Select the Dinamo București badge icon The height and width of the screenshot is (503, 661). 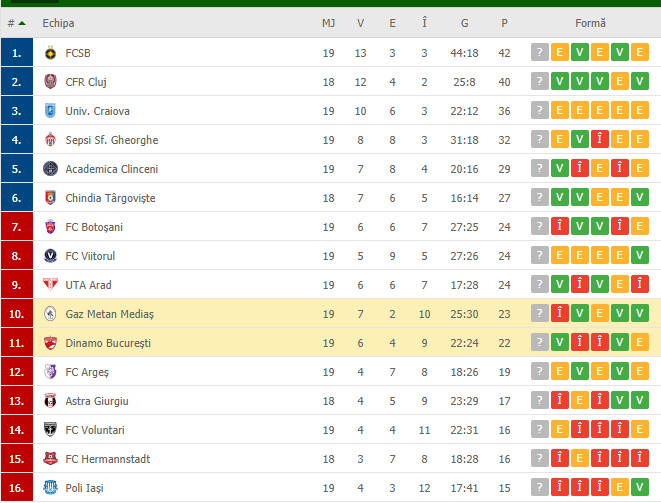coord(50,343)
